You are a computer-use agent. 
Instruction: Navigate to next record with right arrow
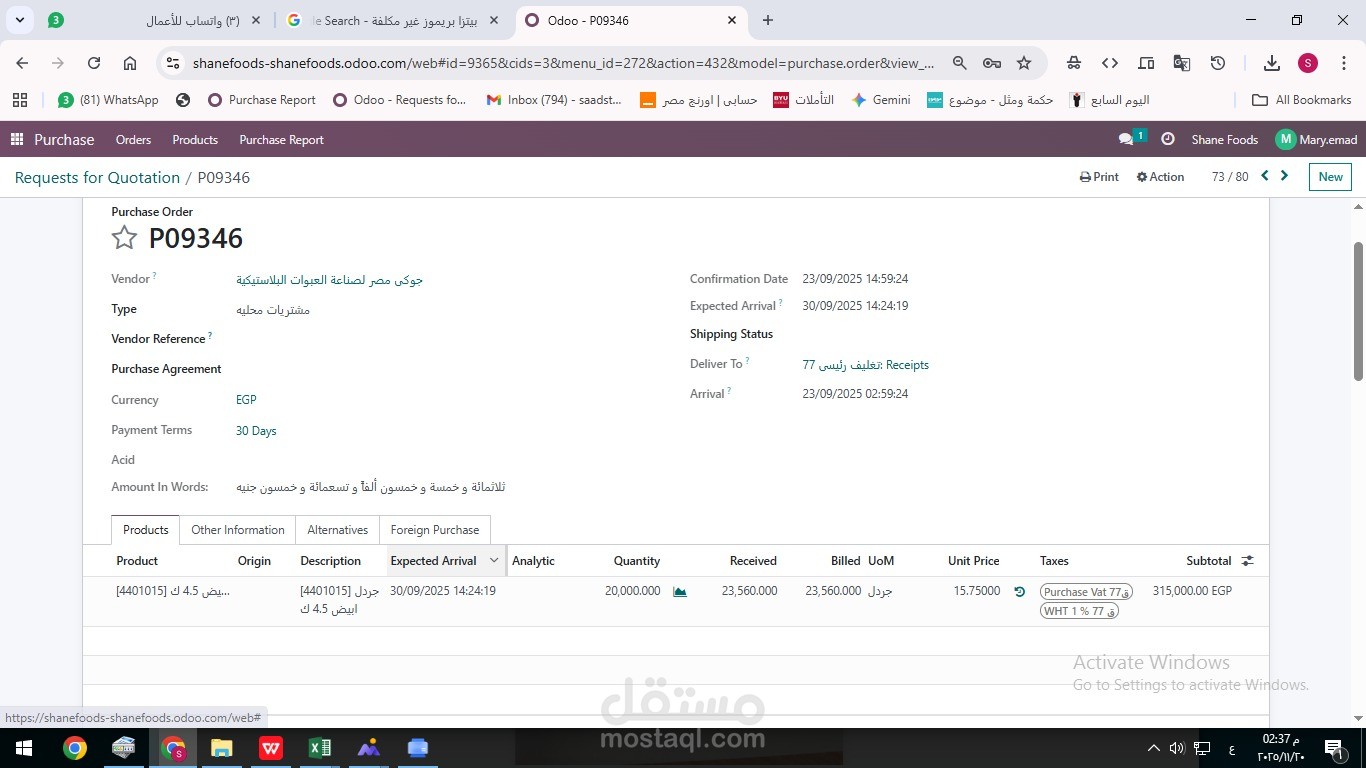coord(1285,175)
